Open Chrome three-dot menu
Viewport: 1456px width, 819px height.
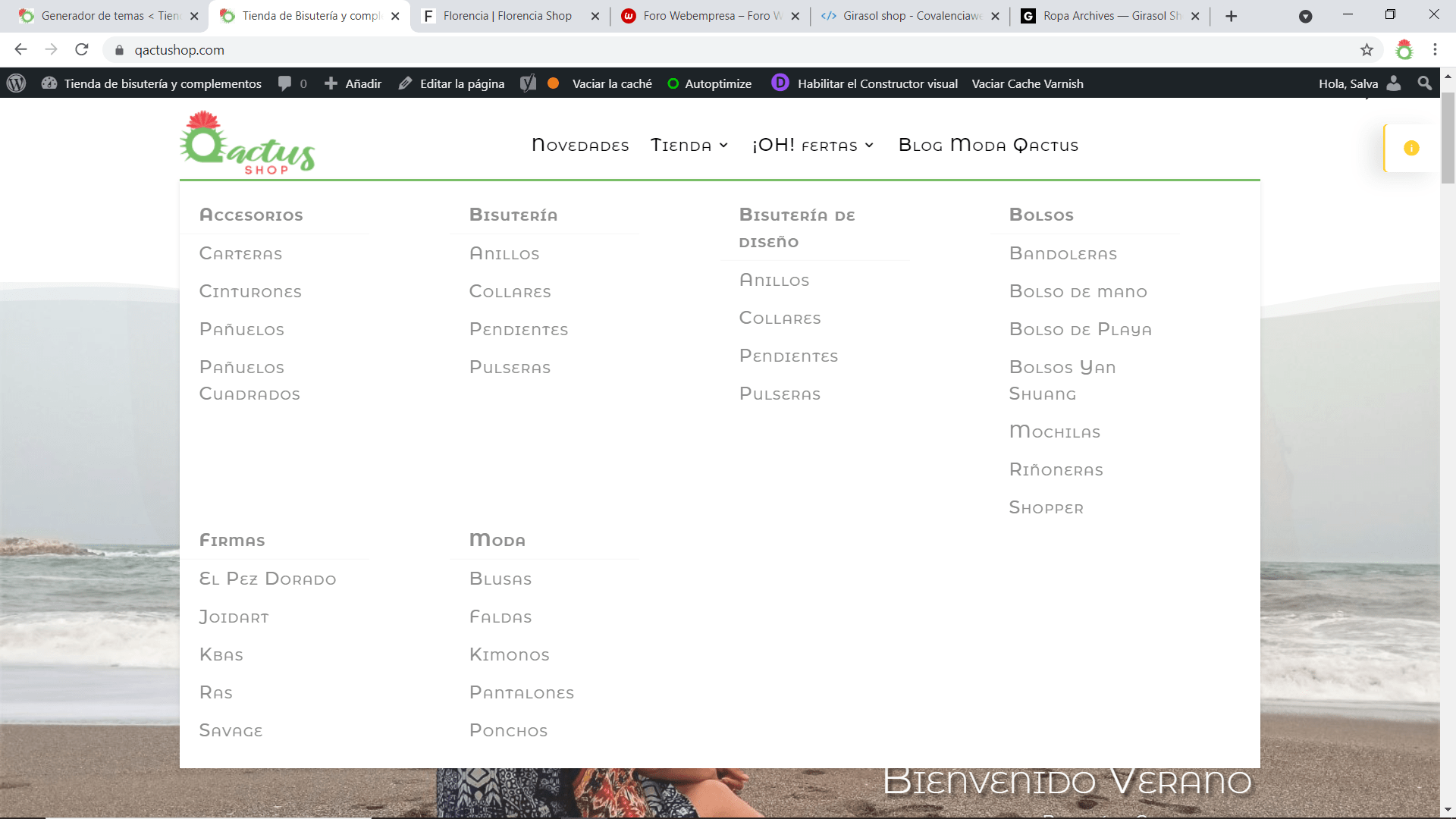click(x=1435, y=50)
